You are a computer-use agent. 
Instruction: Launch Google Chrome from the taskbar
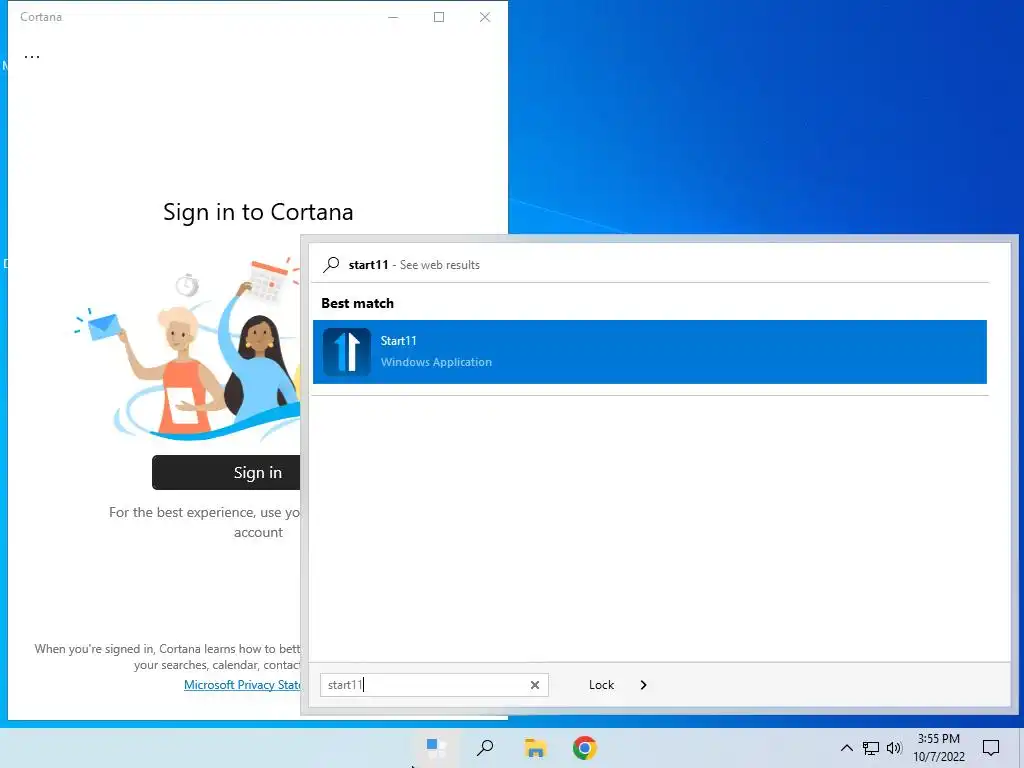584,748
